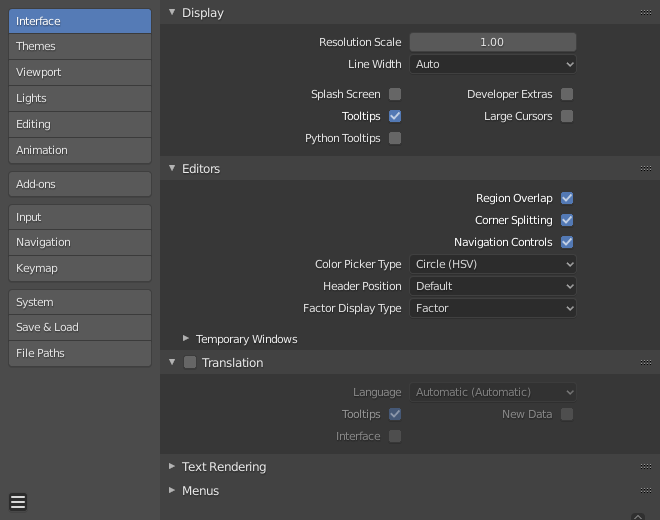Click the Text Rendering panel drag grip
Viewport: 660px width, 520px height.
click(x=646, y=467)
